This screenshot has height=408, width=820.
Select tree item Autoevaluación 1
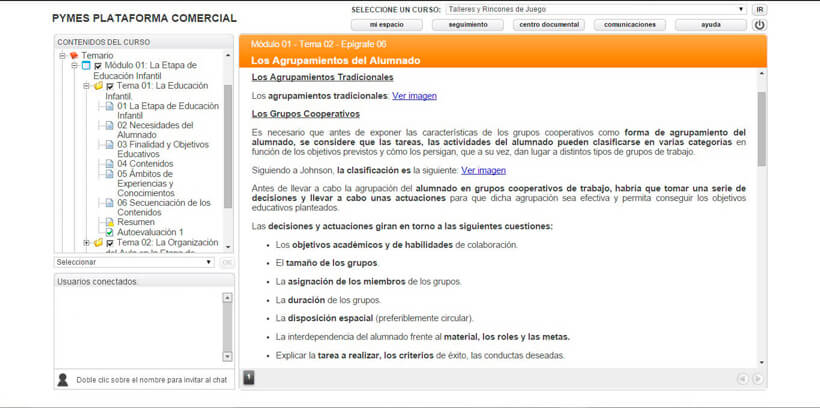[150, 232]
